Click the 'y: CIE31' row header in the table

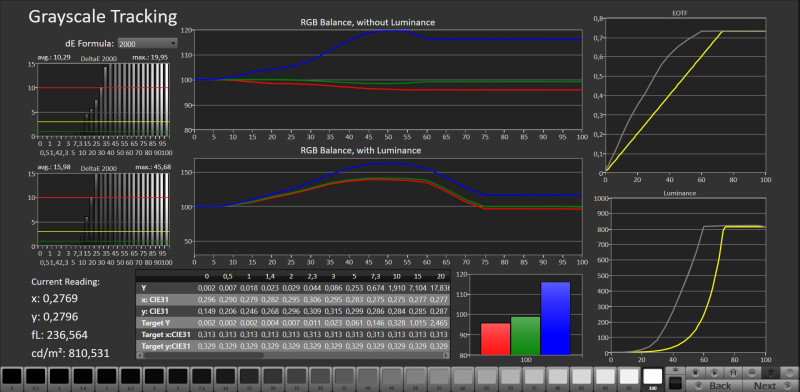click(156, 311)
